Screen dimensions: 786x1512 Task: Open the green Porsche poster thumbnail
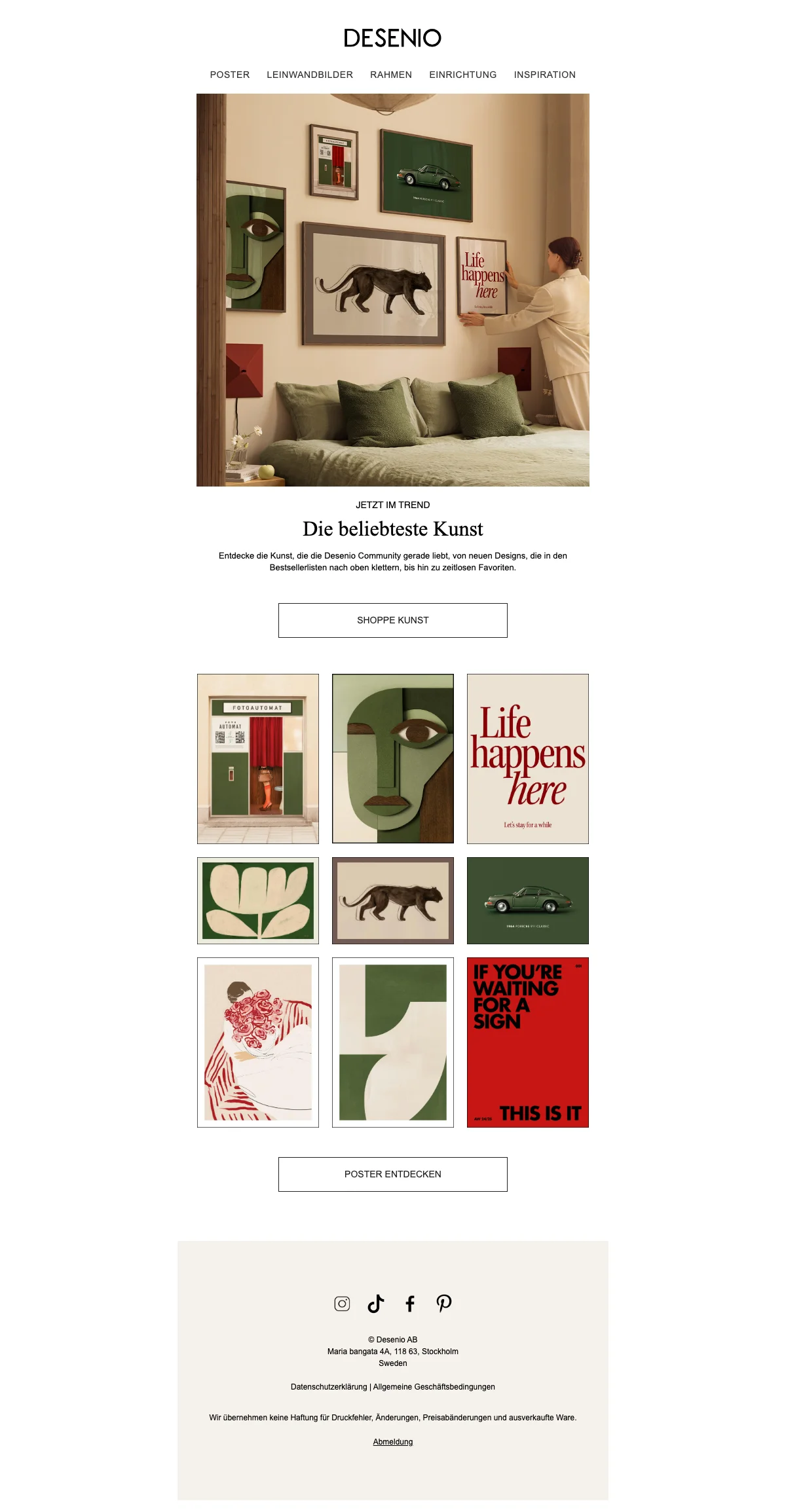coord(528,900)
